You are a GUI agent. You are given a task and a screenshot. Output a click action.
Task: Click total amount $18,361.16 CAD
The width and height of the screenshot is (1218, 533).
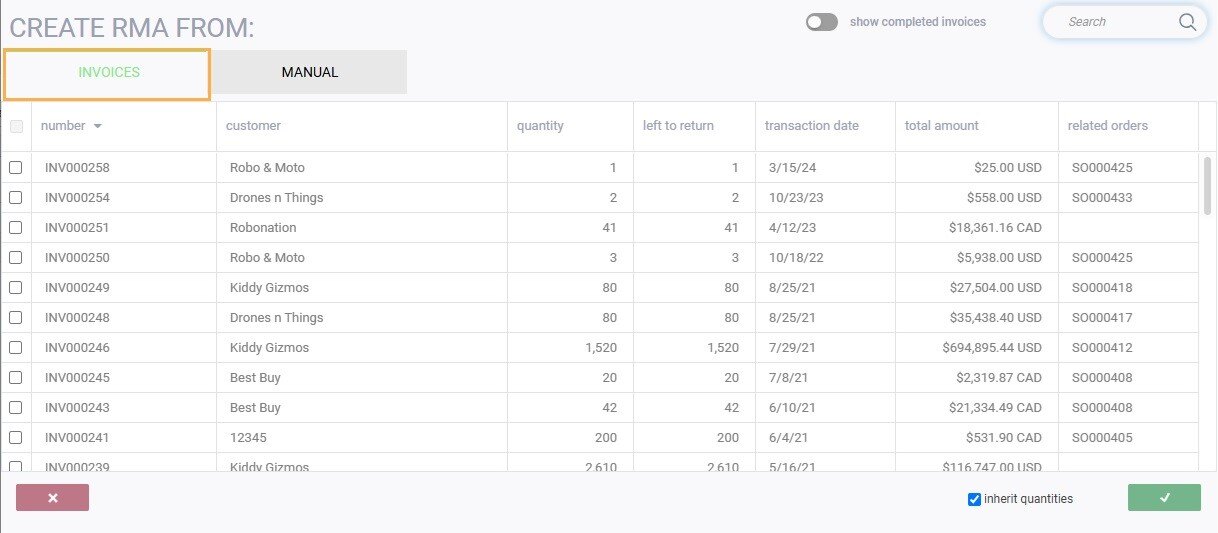(x=995, y=228)
